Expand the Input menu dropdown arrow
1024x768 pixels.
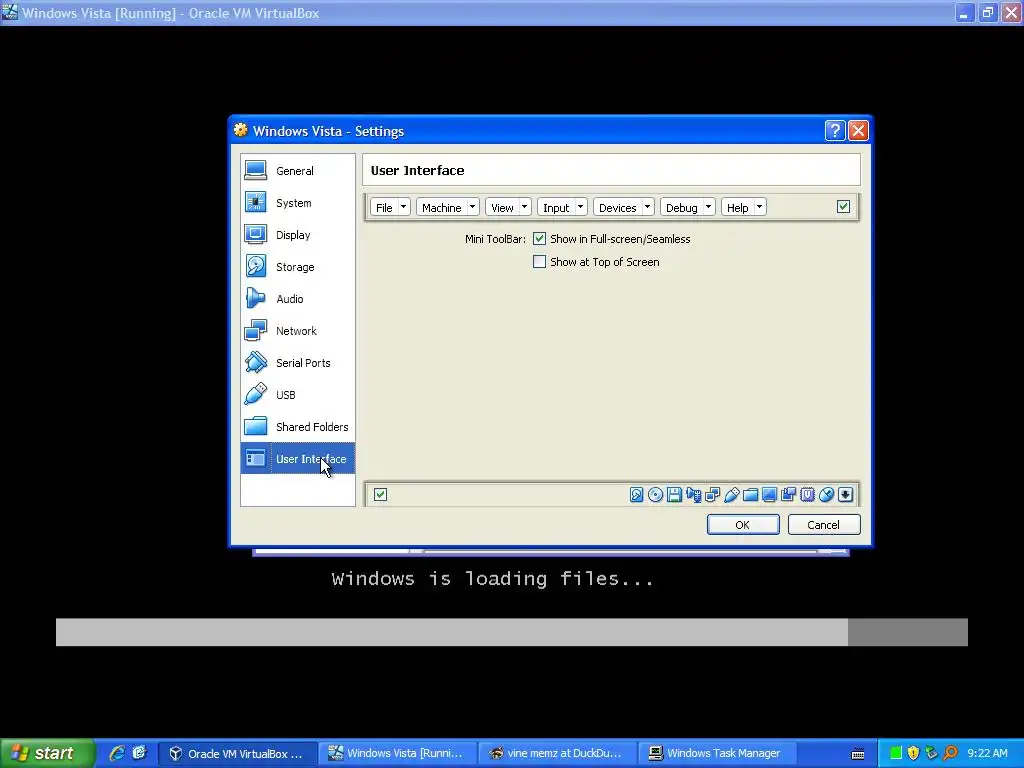click(581, 207)
